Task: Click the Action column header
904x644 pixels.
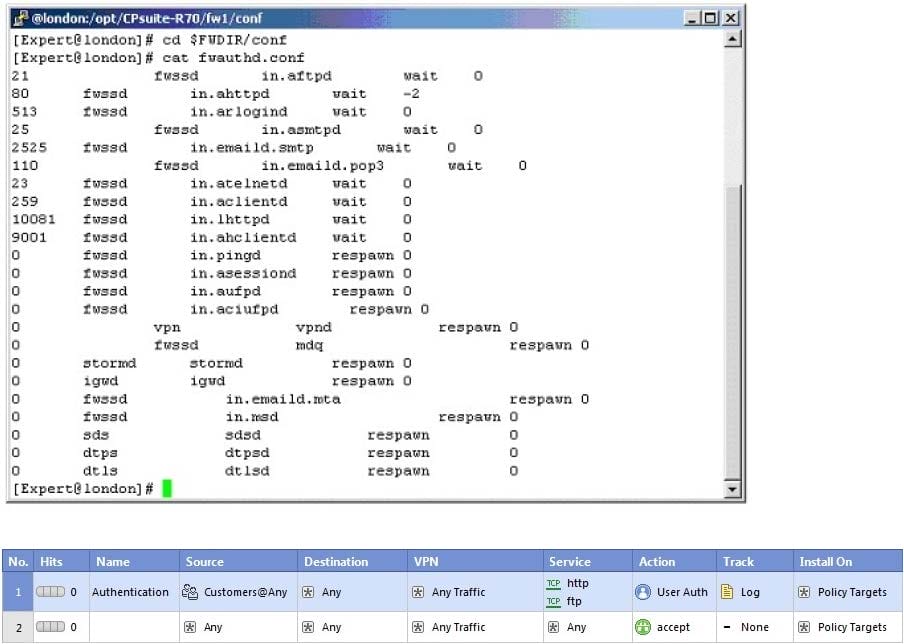Action: click(x=674, y=562)
